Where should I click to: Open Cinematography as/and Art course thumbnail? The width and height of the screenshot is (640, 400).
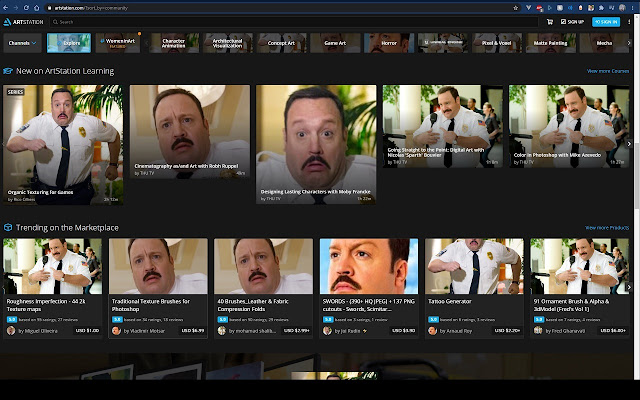click(x=190, y=131)
